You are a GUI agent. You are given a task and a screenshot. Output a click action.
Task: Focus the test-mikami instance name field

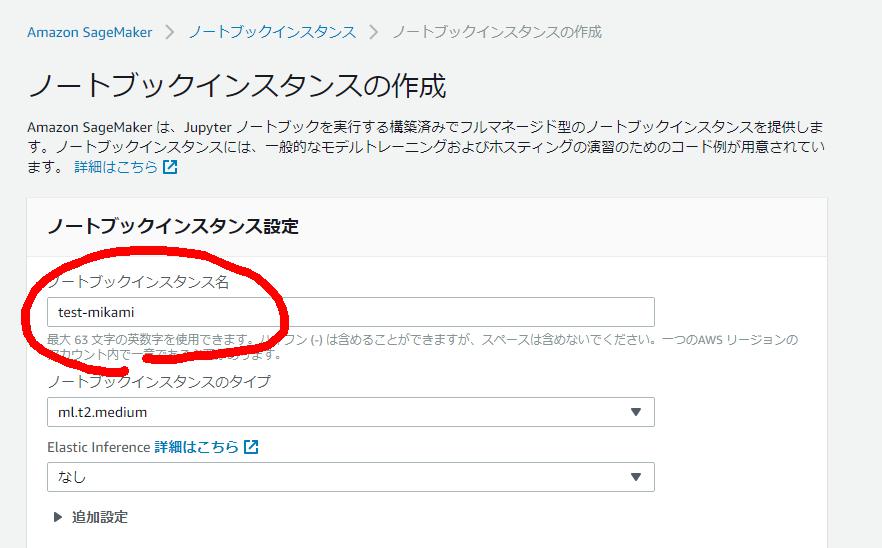350,312
